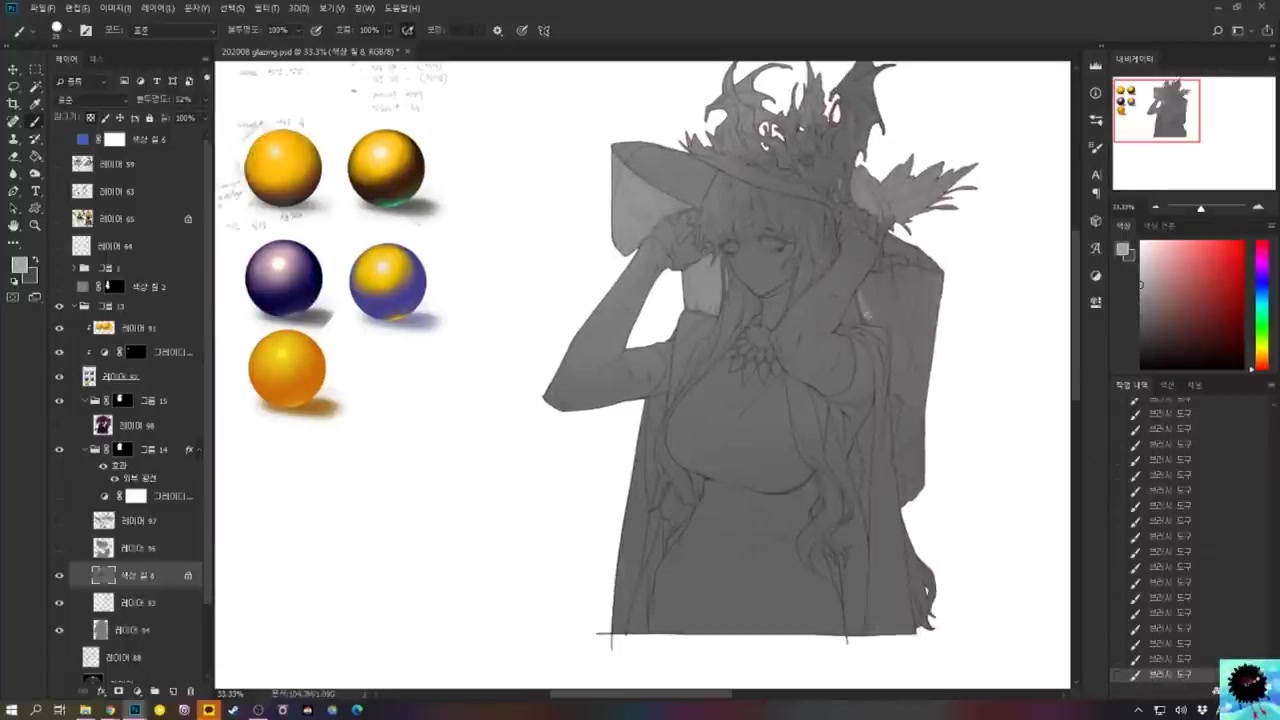
Task: Select the Crop tool
Action: (x=13, y=104)
